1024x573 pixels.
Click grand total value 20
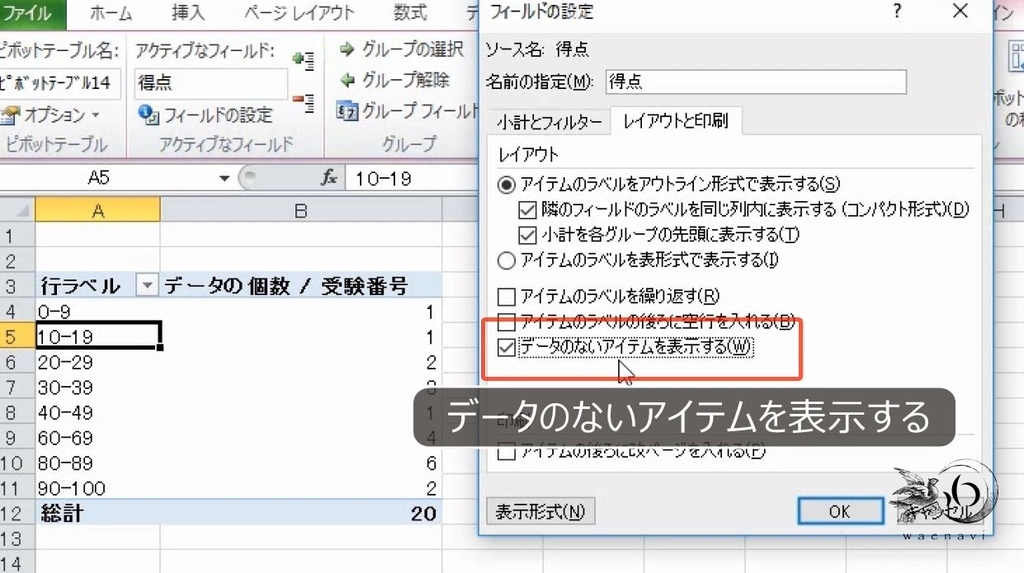tap(301, 514)
